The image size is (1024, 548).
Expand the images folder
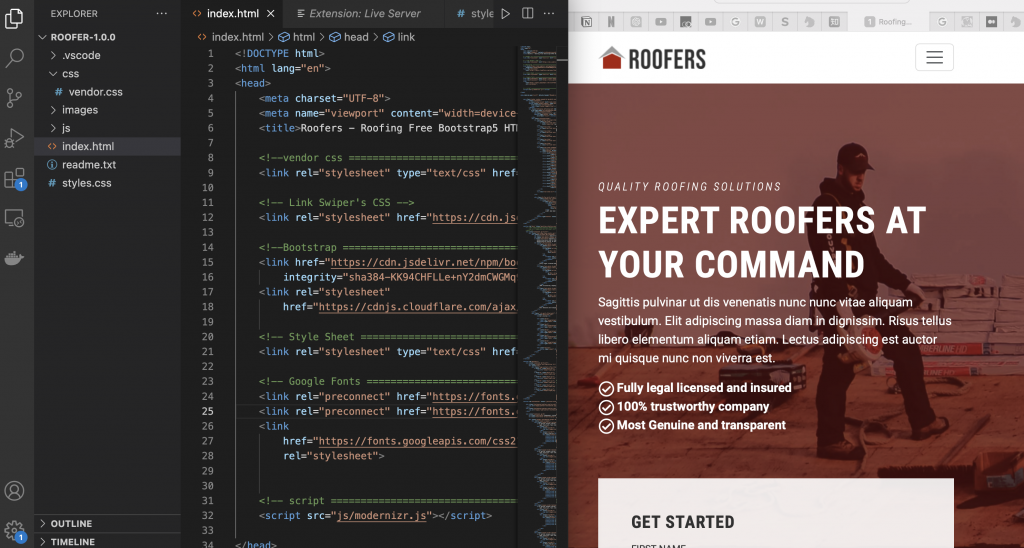click(x=108, y=110)
